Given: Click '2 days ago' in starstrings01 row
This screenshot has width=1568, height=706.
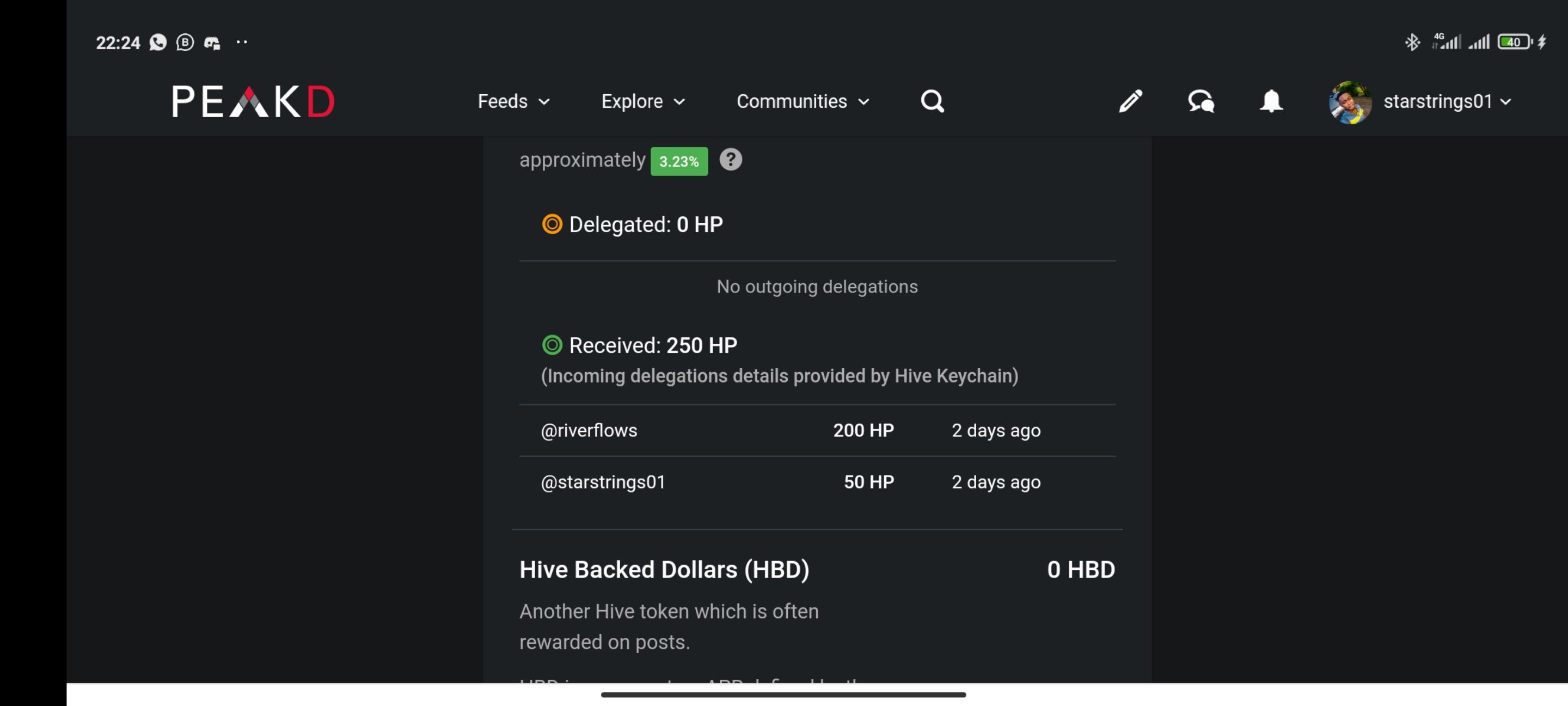Looking at the screenshot, I should click(996, 482).
